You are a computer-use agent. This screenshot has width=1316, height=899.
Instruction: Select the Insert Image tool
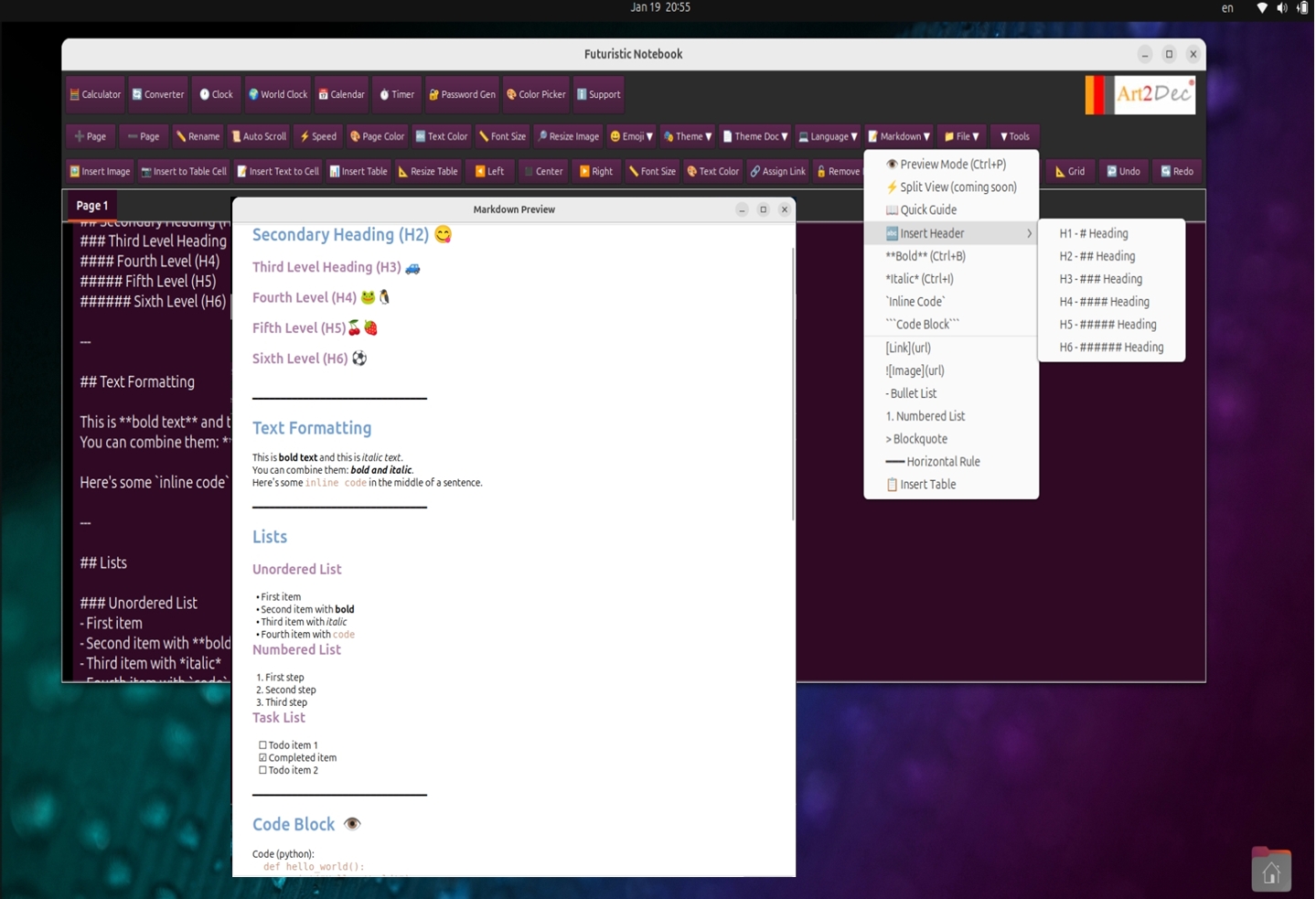100,171
